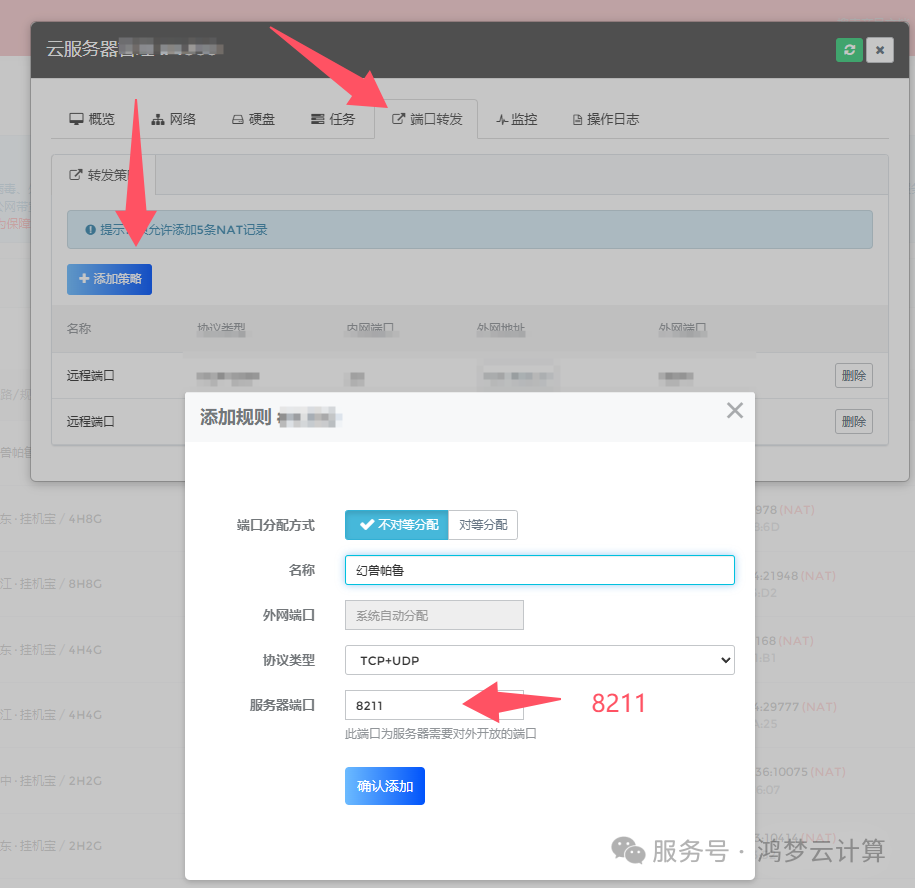
Task: Click the disabled 外网端口 field
Action: click(434, 615)
